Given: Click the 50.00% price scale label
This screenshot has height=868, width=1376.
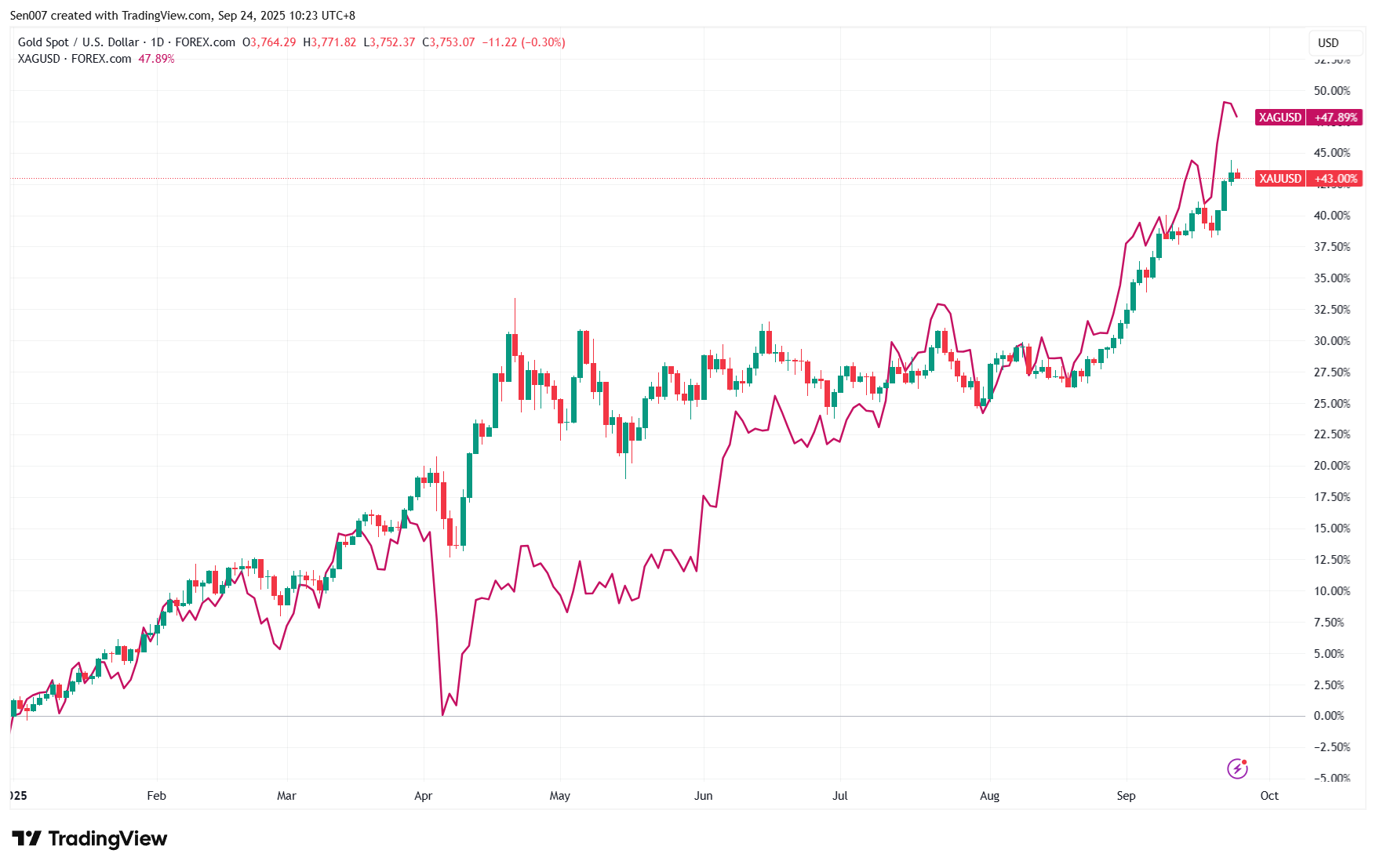Looking at the screenshot, I should click(x=1332, y=91).
